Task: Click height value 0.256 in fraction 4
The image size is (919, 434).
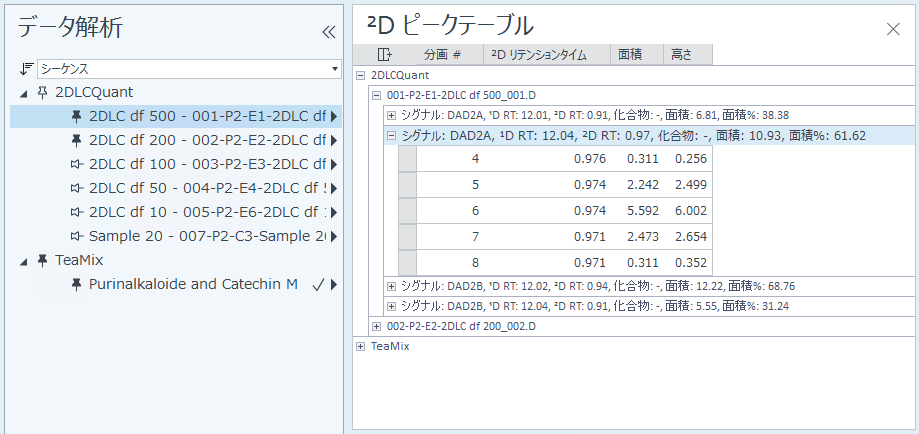Action: (x=690, y=159)
